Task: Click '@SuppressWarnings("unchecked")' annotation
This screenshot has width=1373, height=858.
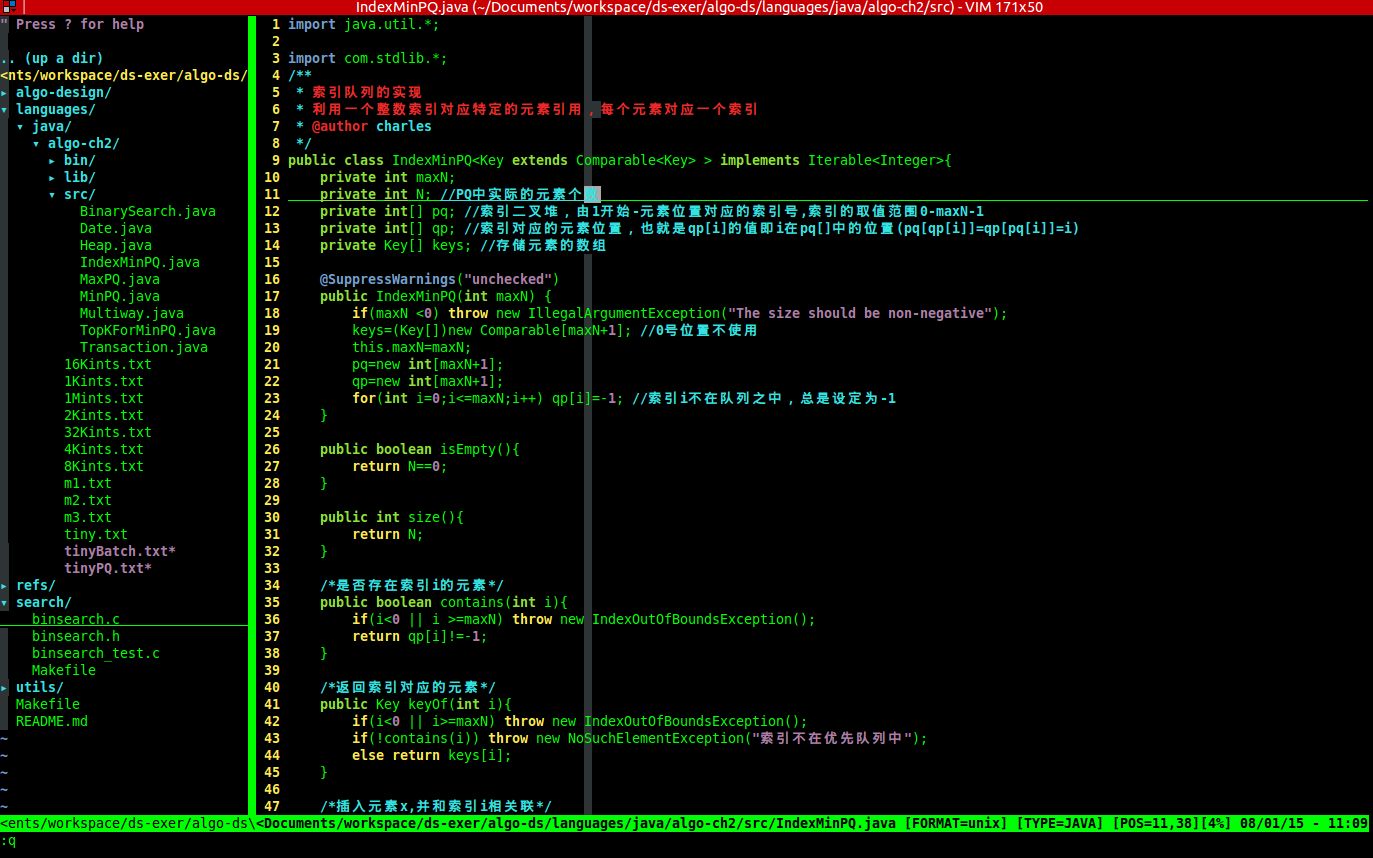Action: (439, 280)
